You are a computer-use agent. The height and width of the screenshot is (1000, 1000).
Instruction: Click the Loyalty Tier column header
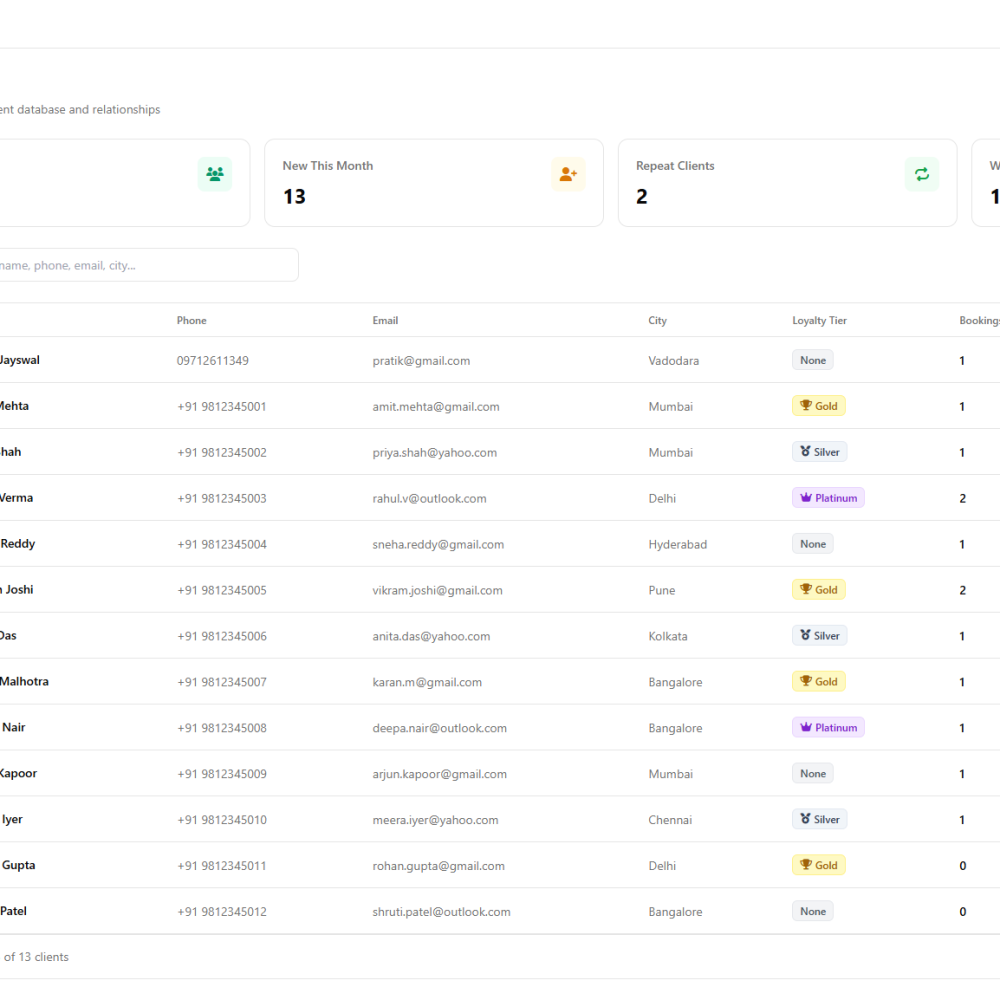[x=820, y=320]
